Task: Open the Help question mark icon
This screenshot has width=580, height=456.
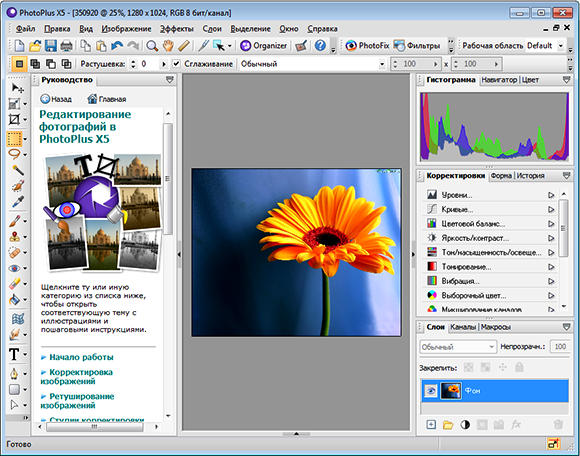Action: click(x=320, y=45)
